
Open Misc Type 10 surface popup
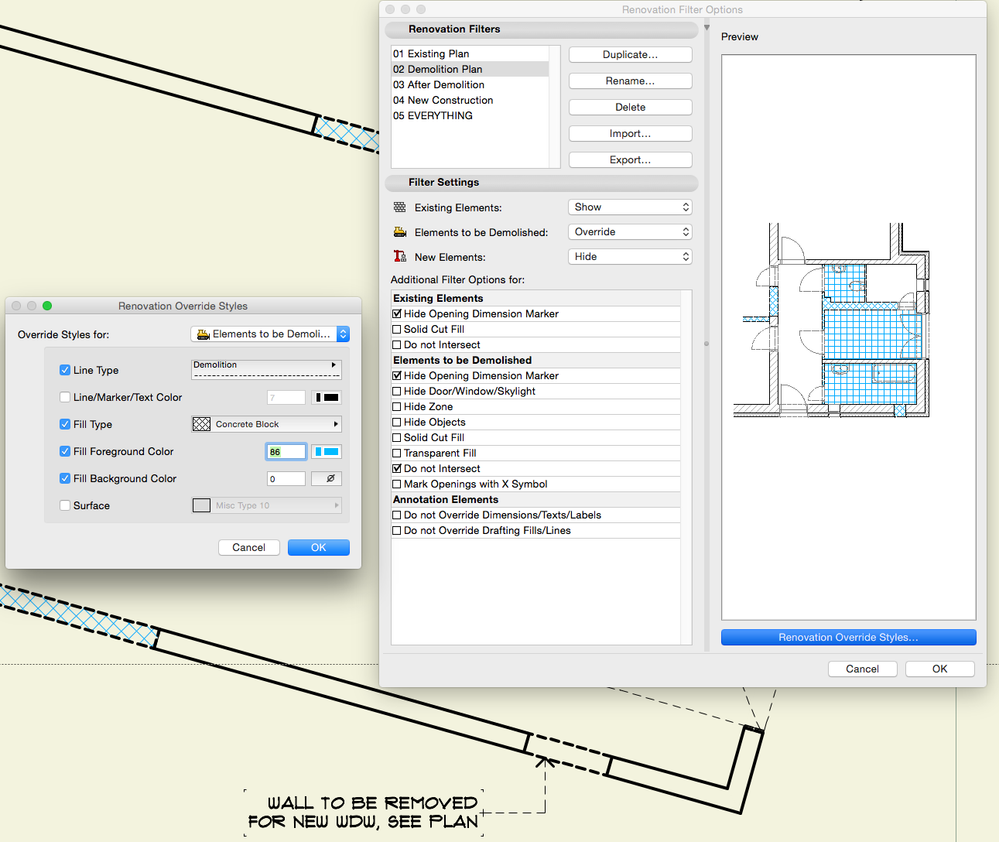click(266, 505)
